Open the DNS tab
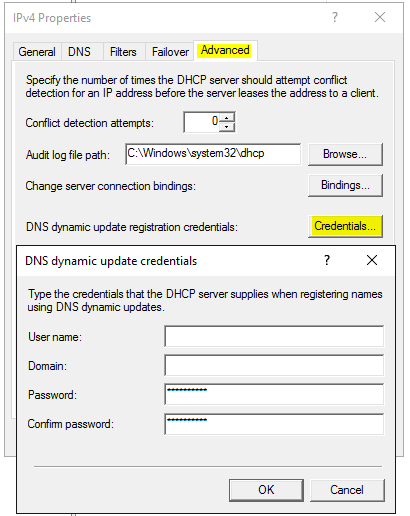 point(79,52)
